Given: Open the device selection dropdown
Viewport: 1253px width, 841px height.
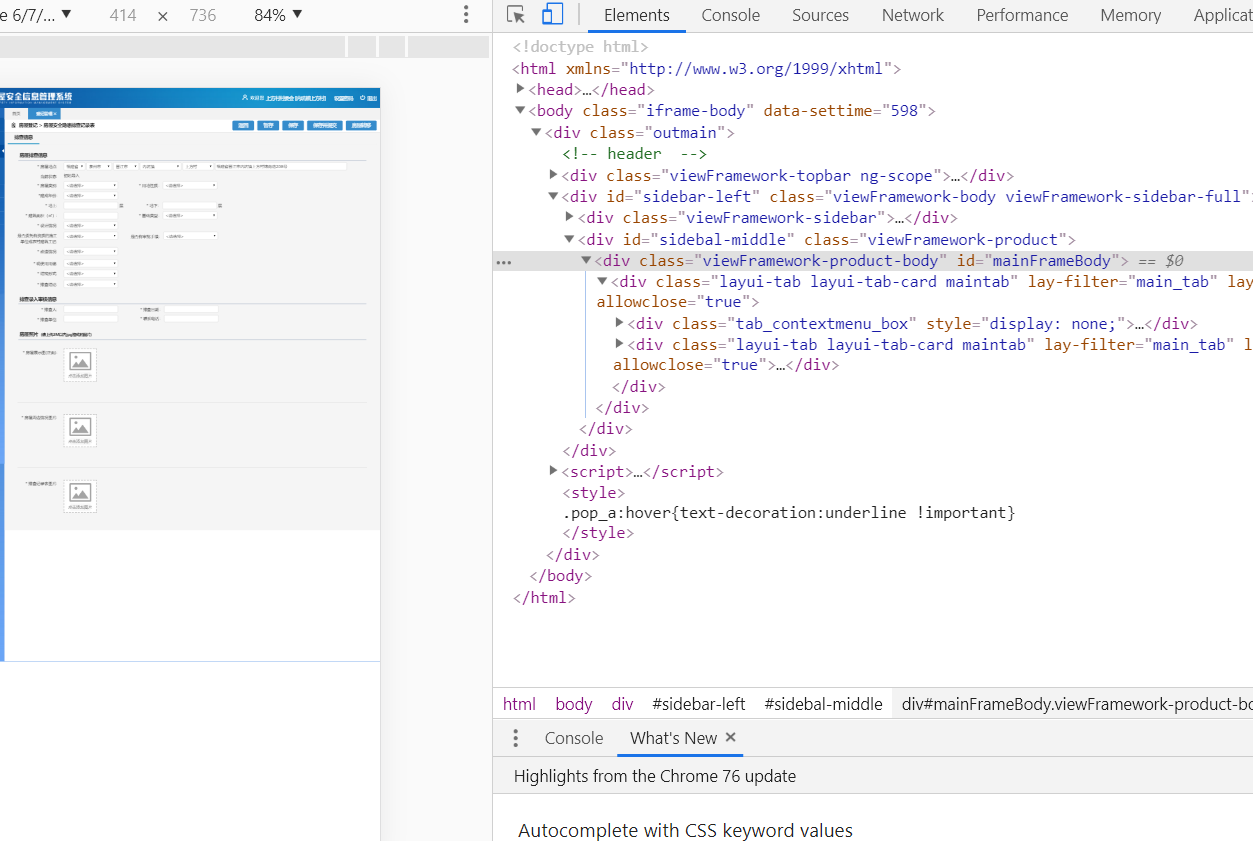Looking at the screenshot, I should pos(38,15).
